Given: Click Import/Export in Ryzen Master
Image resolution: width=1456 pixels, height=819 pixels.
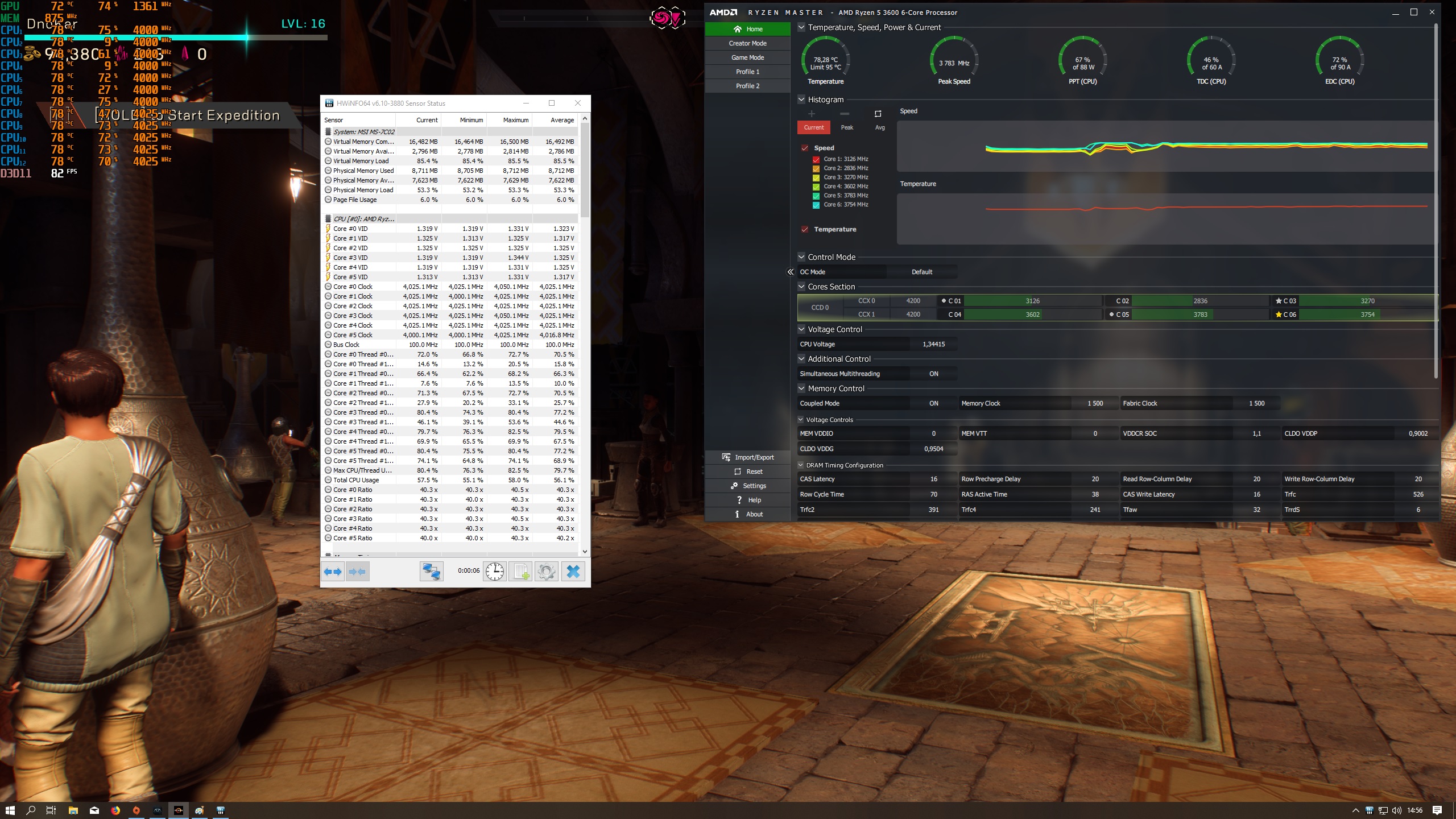Looking at the screenshot, I should click(x=748, y=457).
